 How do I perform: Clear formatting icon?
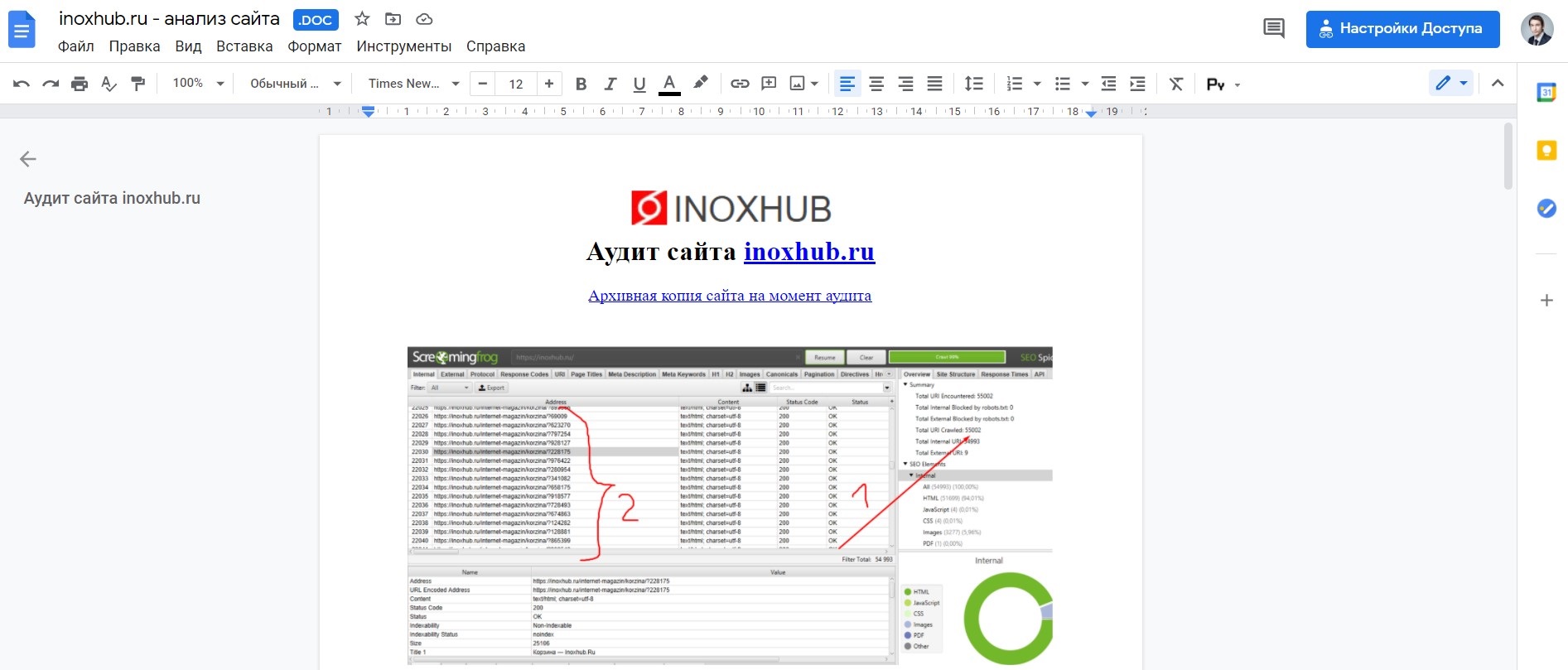click(1176, 84)
